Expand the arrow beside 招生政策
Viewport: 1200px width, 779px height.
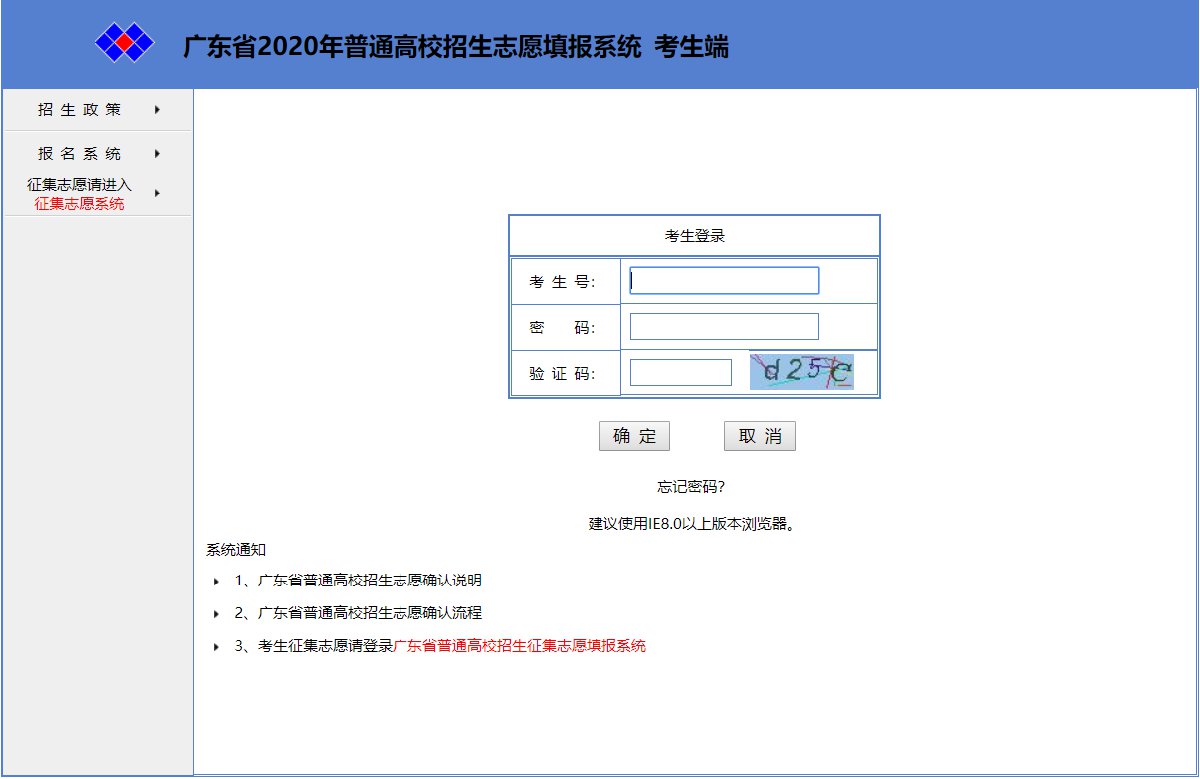pyautogui.click(x=157, y=110)
